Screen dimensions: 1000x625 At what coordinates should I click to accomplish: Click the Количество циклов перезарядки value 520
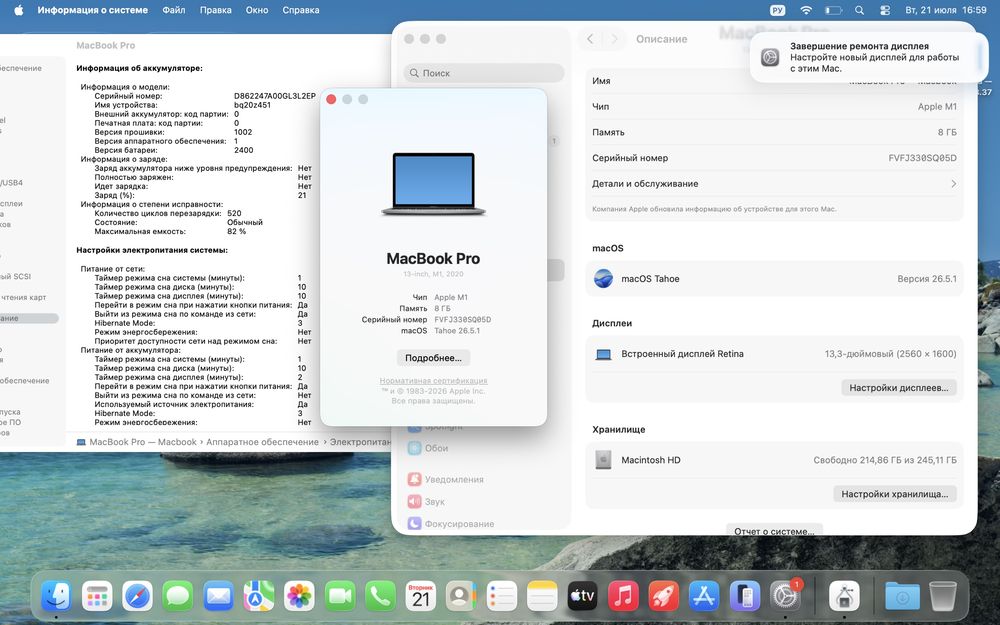pos(234,213)
